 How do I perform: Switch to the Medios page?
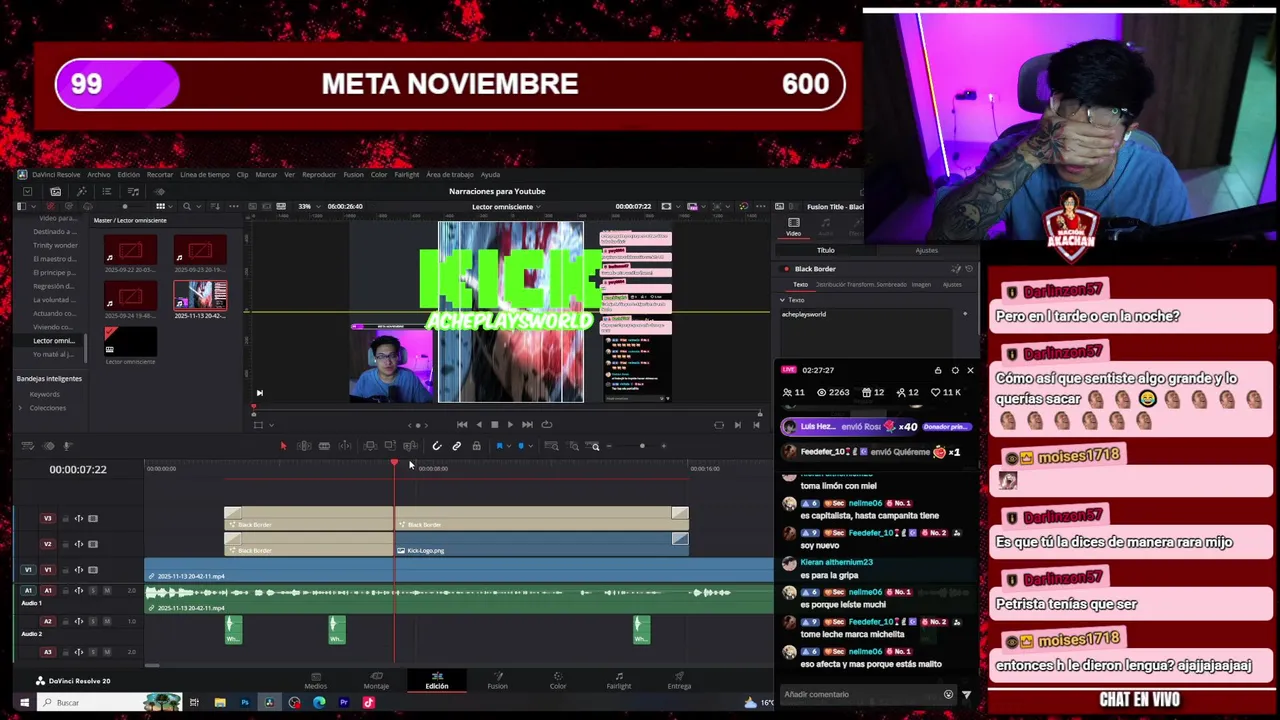(315, 681)
